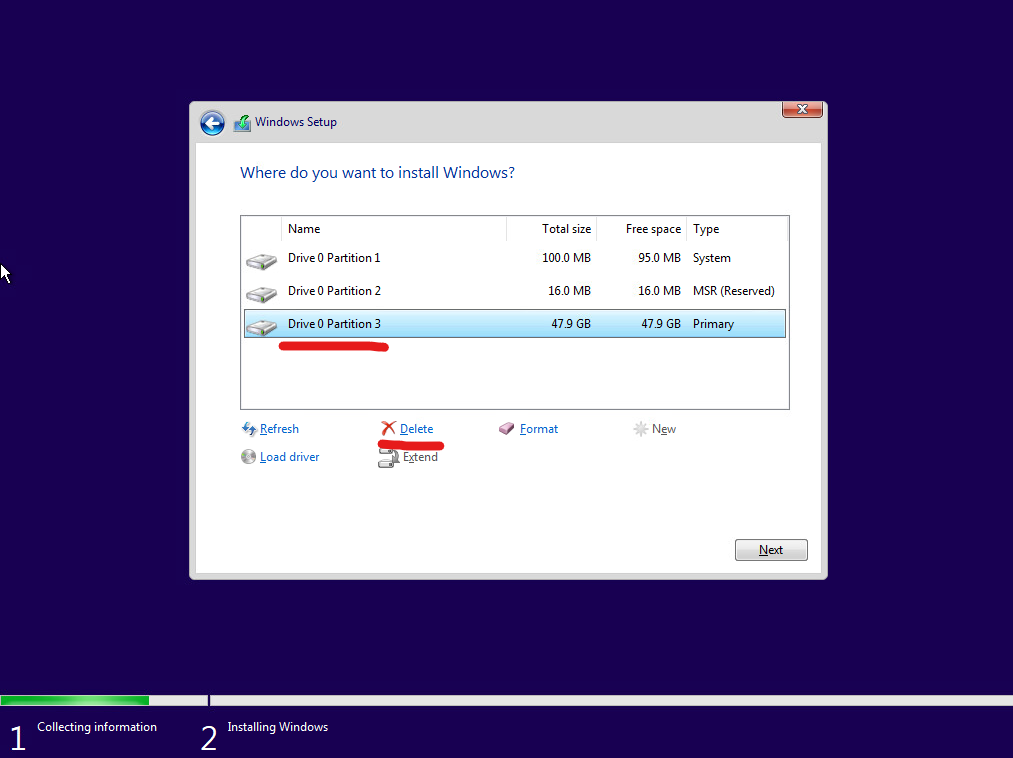Sort by the Free space column header
Screen dimensions: 1013x758
[641, 229]
